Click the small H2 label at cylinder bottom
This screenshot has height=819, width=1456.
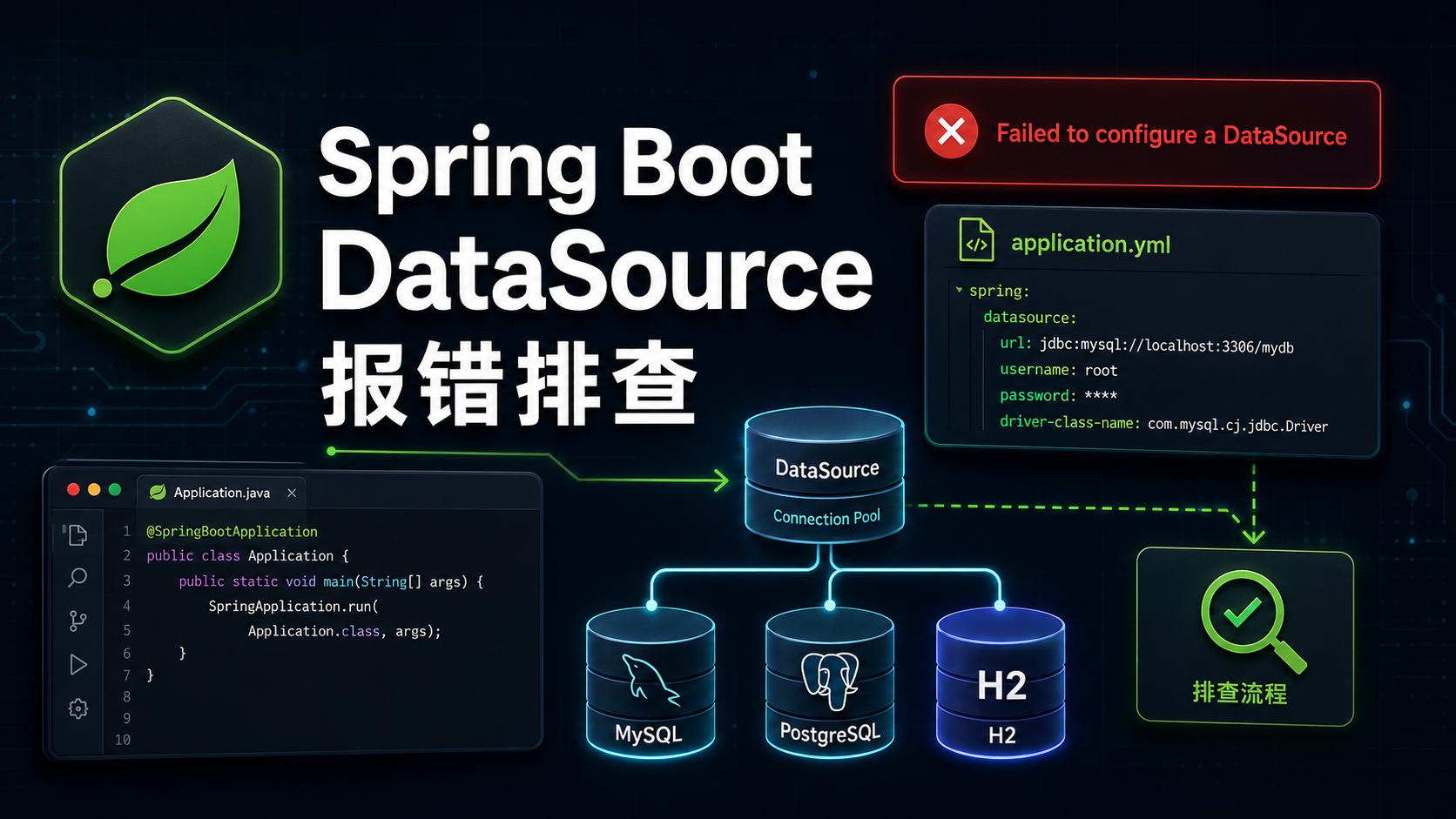(x=1001, y=735)
